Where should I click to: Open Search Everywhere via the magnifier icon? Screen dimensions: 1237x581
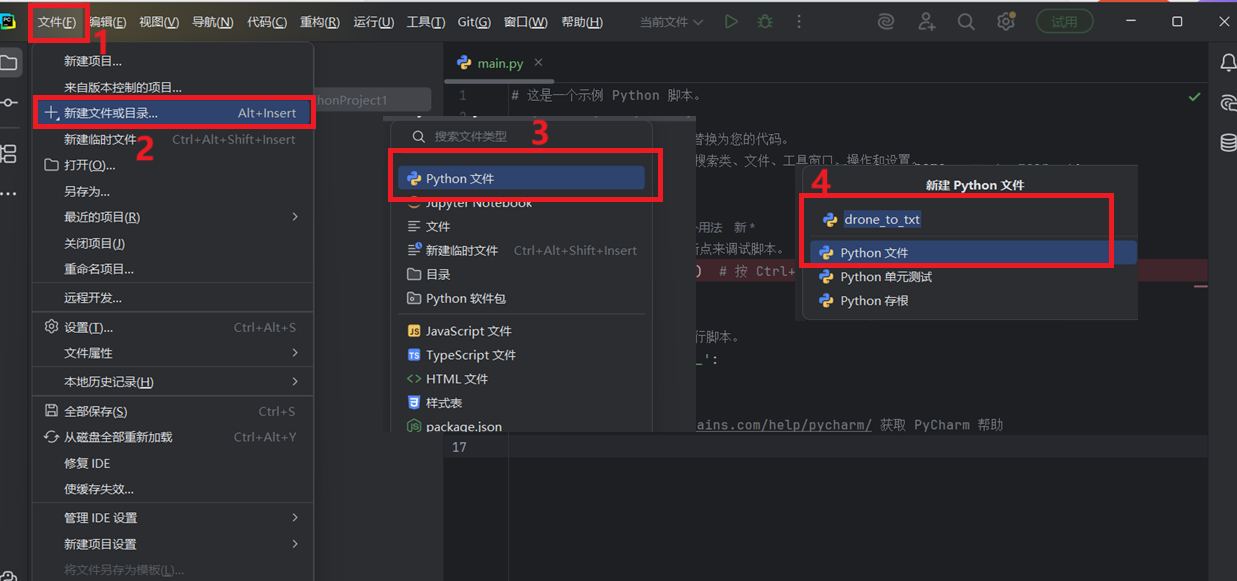[x=965, y=21]
